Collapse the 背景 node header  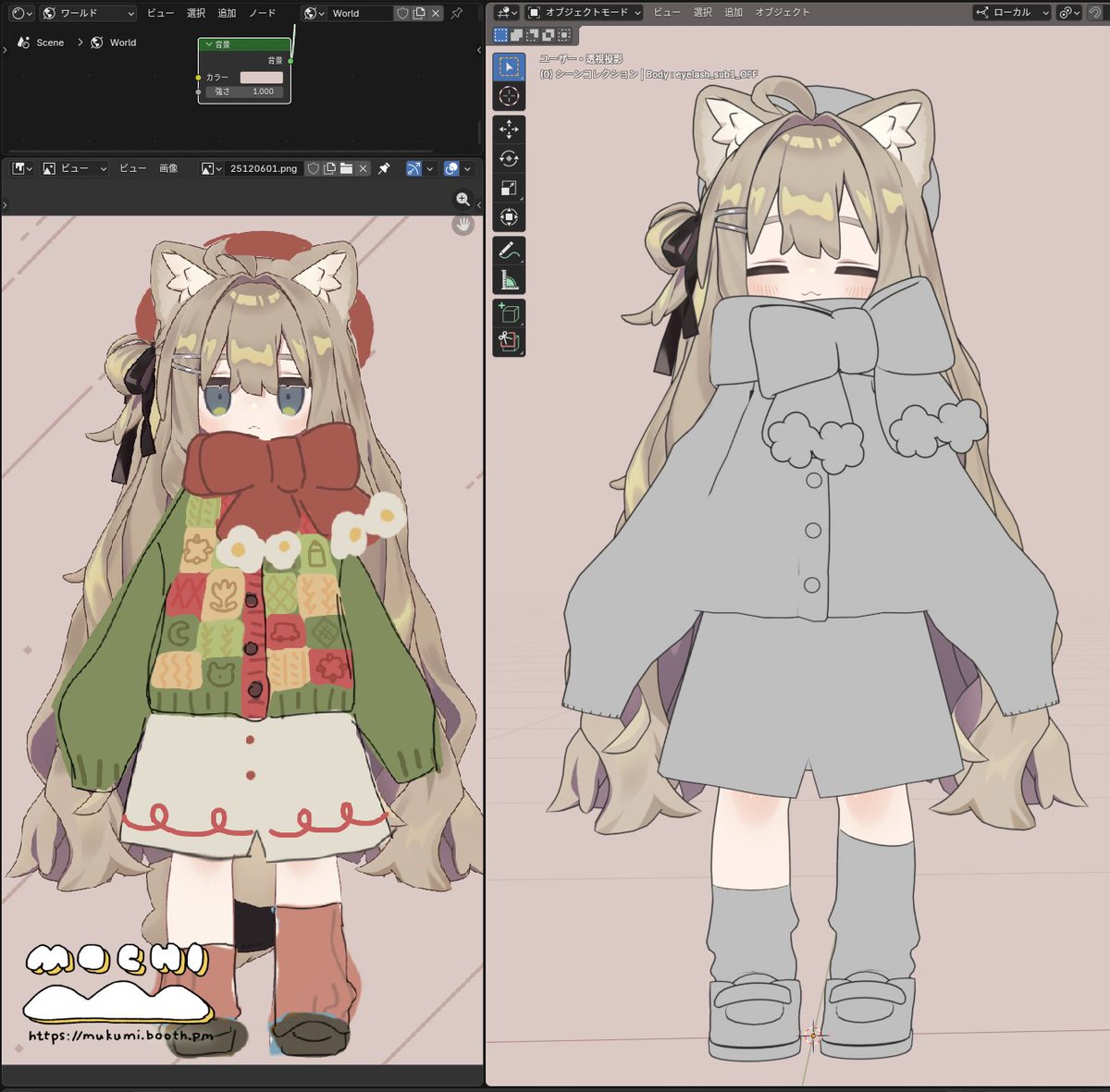tap(209, 44)
